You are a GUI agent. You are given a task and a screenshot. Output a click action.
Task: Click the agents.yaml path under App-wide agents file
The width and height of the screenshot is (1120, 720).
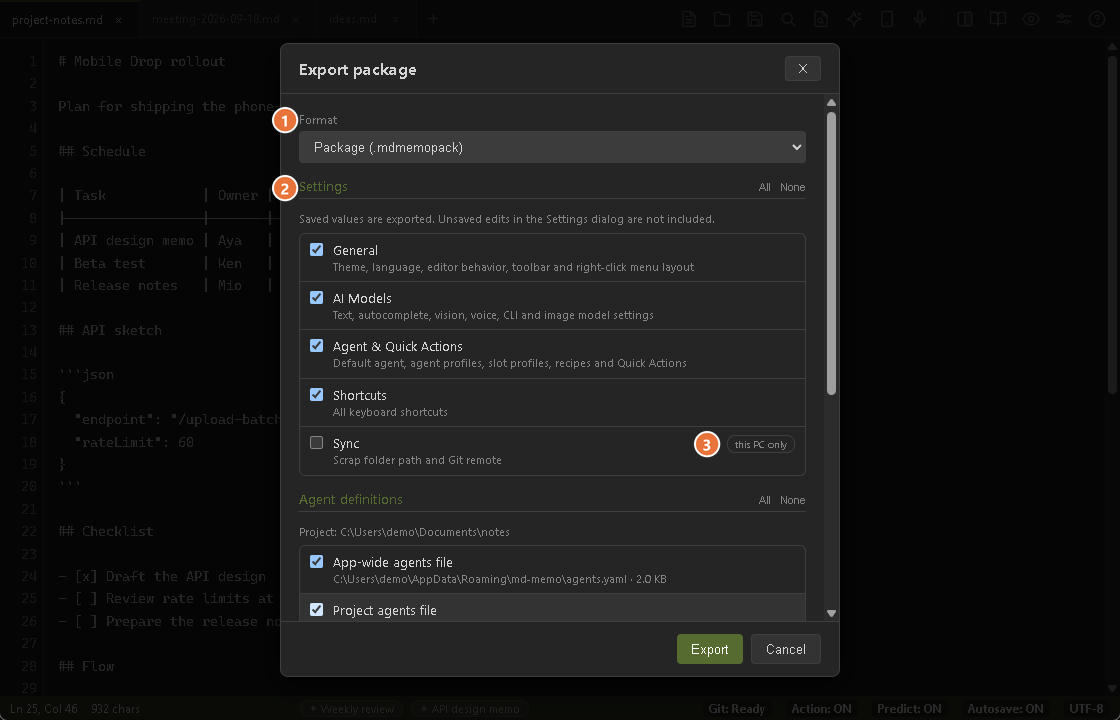499,579
